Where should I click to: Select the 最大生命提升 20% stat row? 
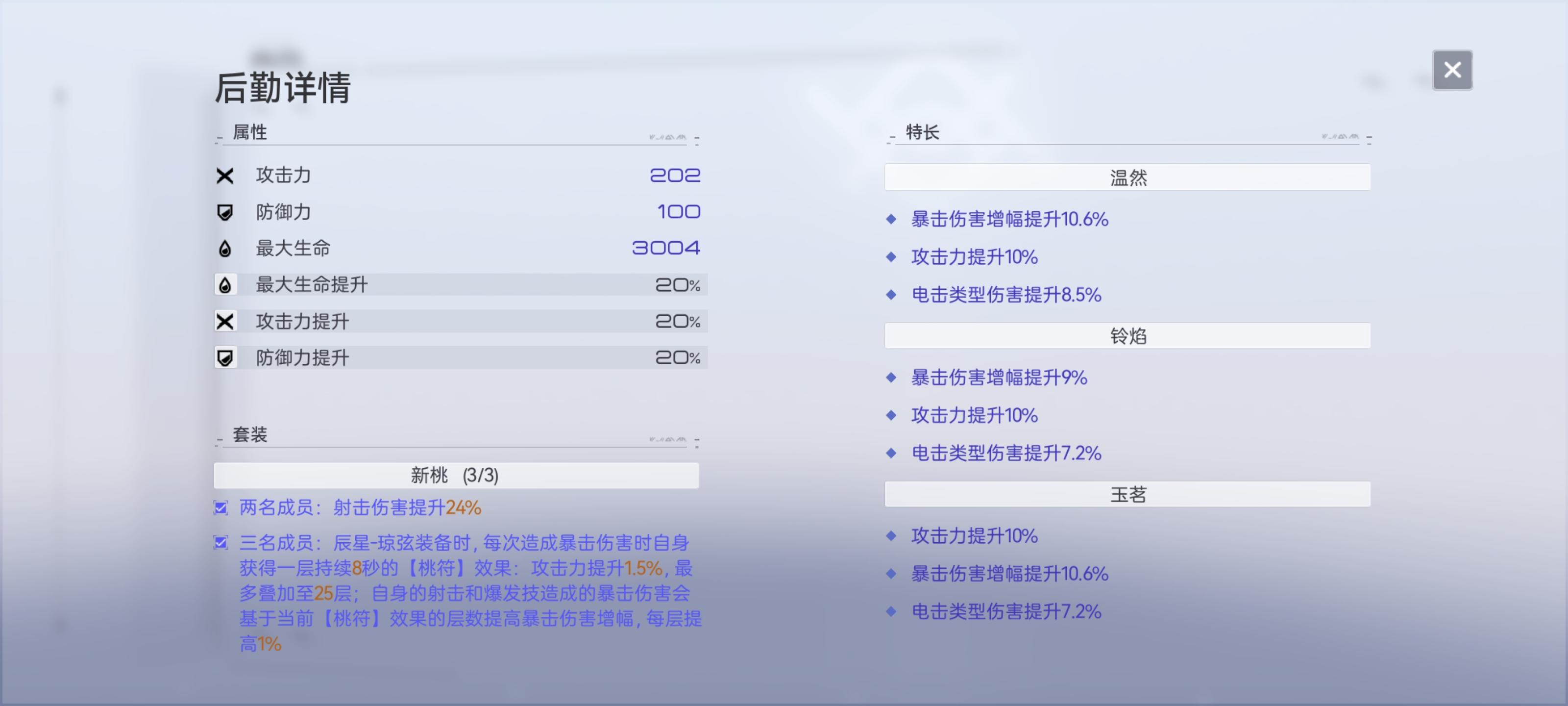pyautogui.click(x=461, y=284)
